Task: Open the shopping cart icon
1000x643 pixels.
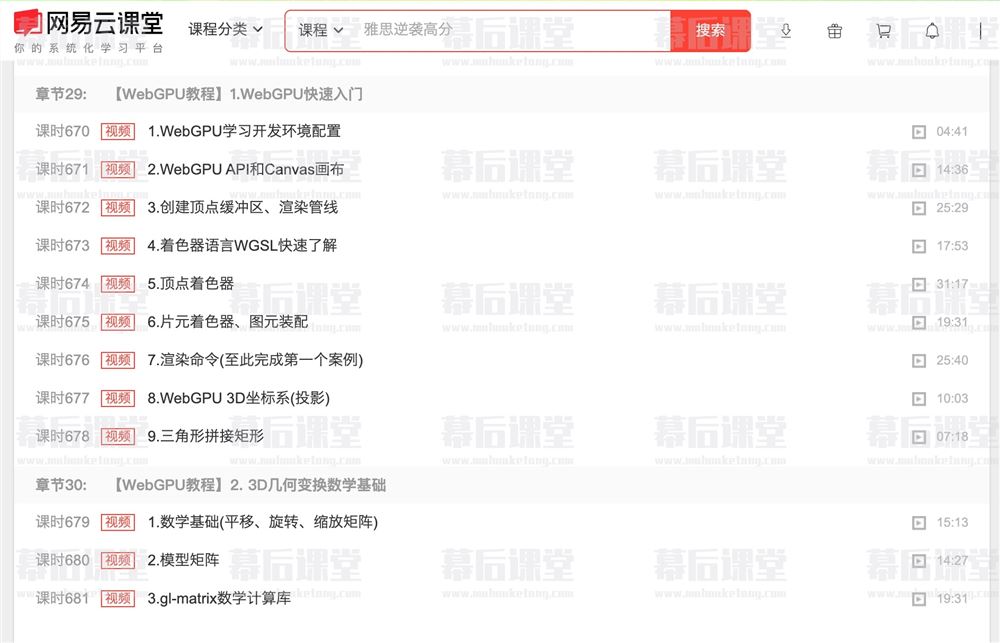Action: click(883, 31)
